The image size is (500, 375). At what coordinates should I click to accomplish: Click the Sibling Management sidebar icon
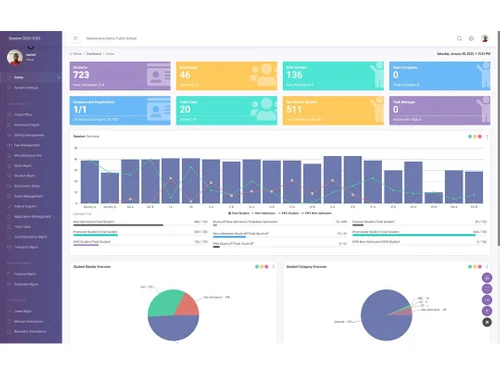(9, 135)
